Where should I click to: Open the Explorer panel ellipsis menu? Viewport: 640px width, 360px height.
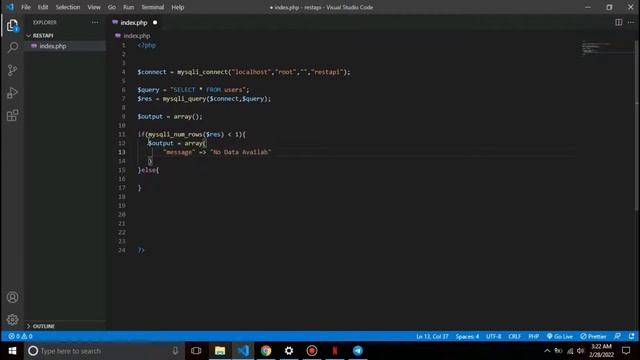[95, 22]
